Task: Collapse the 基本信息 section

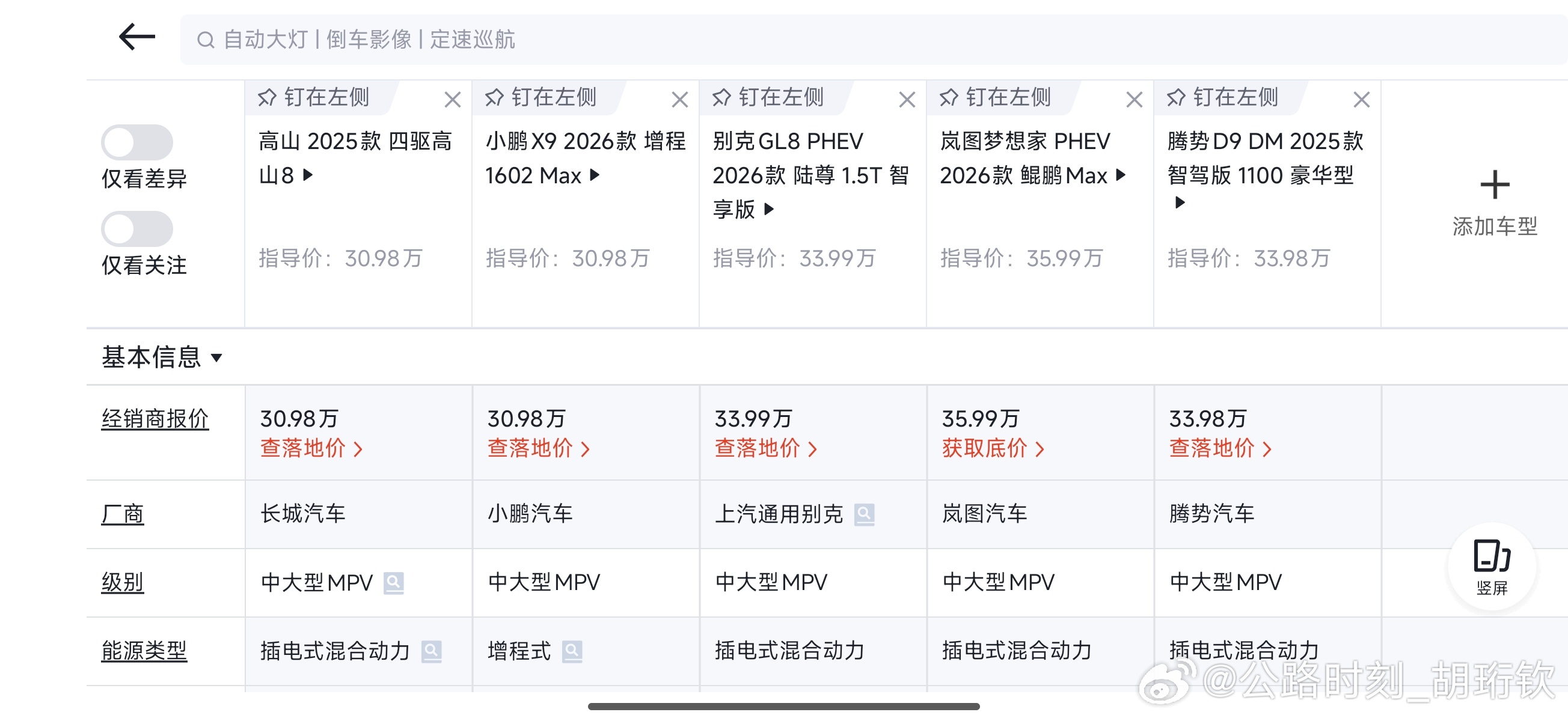Action: (216, 359)
